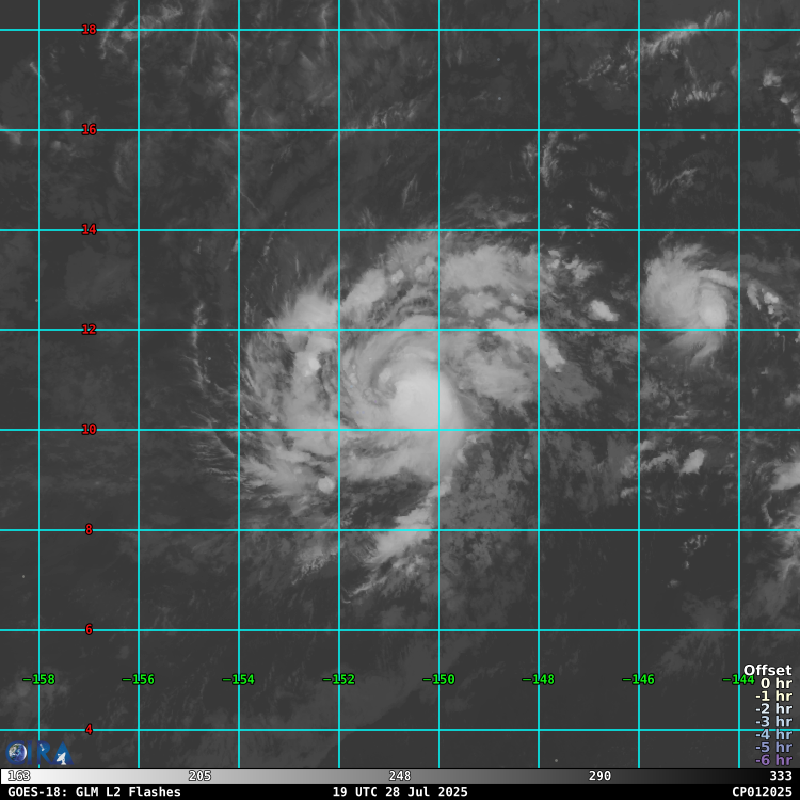Screen dimensions: 800x800
Task: Click the -158 longitude grid label
Action: 39,680
